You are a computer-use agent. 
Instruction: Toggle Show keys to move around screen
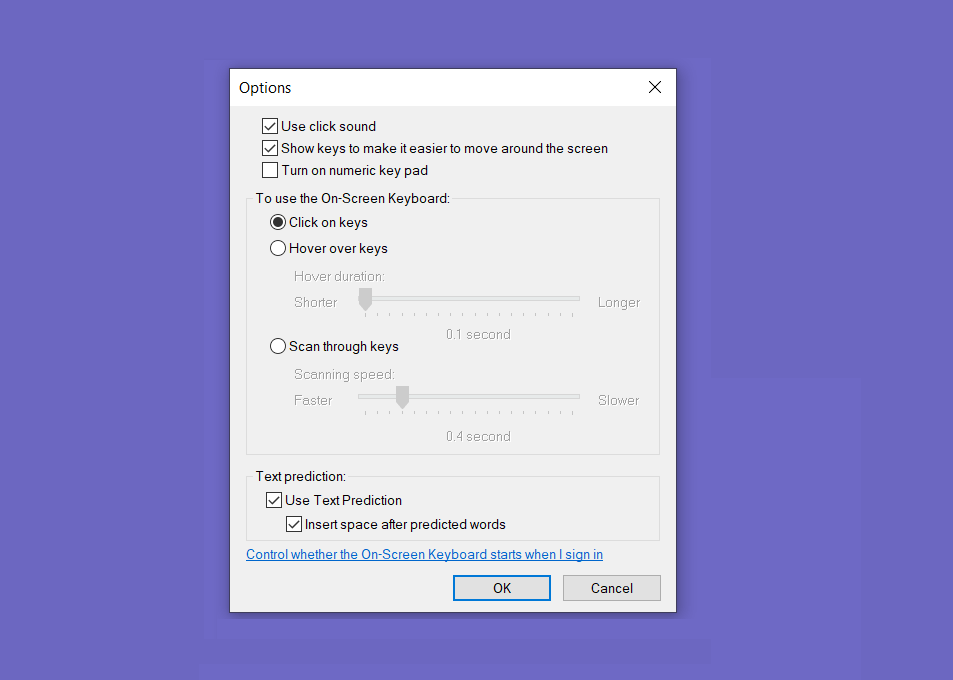click(x=270, y=148)
